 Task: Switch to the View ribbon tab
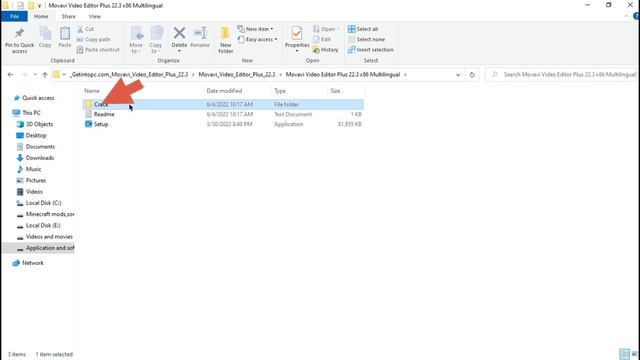coord(95,16)
